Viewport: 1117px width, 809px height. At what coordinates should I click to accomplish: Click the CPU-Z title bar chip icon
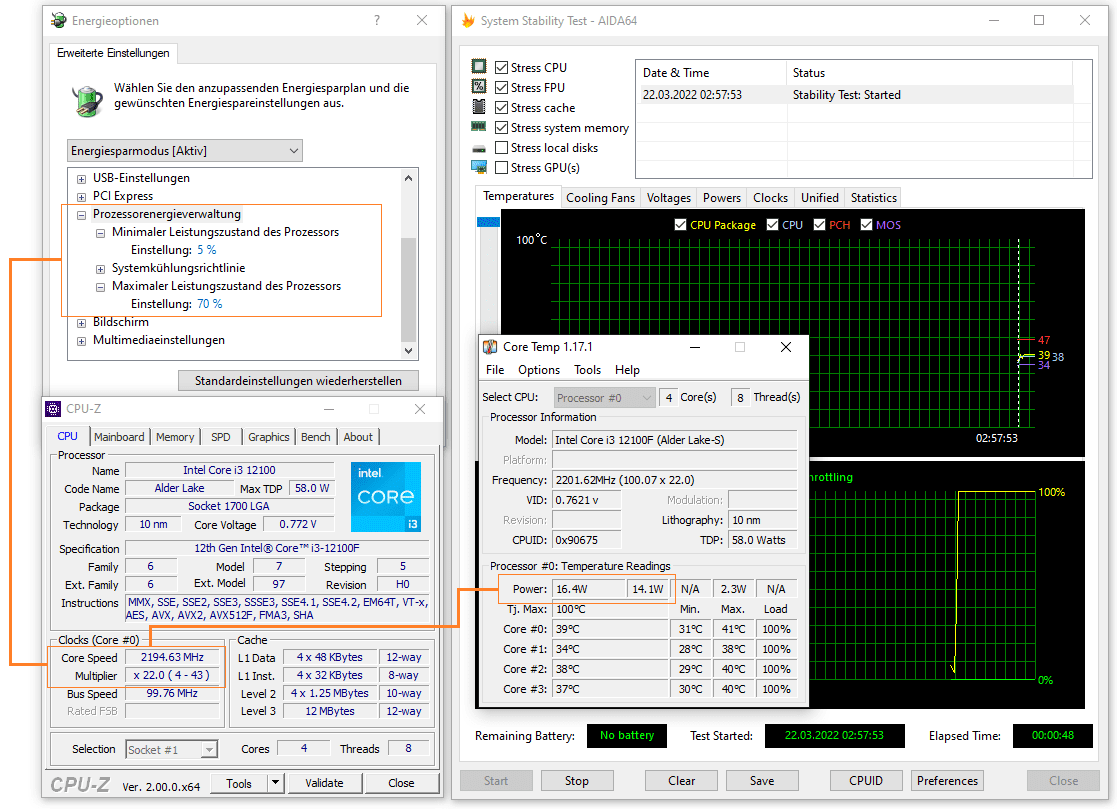point(53,409)
